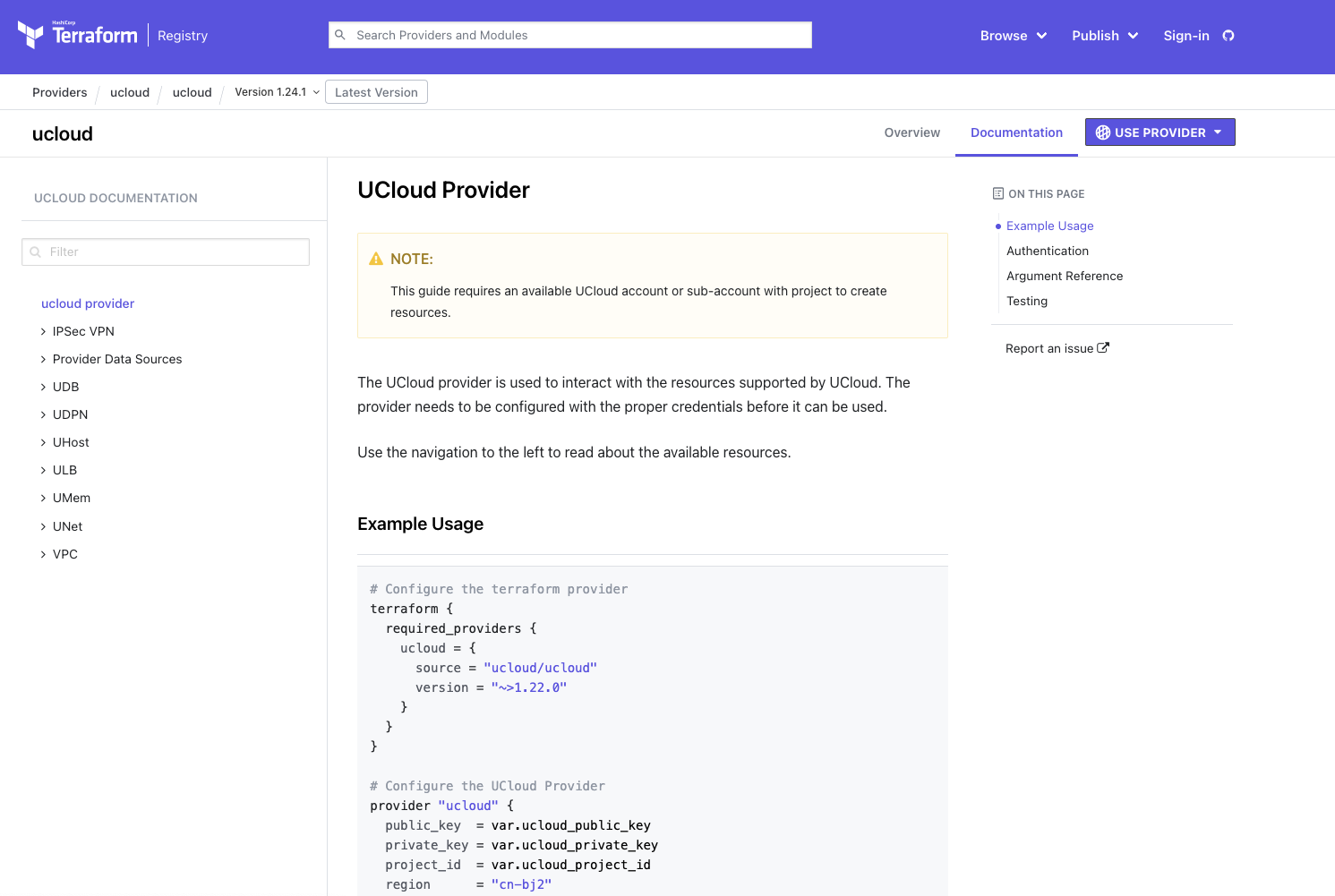Expand the Provider Data Sources chevron
The height and width of the screenshot is (896, 1335).
[x=43, y=359]
